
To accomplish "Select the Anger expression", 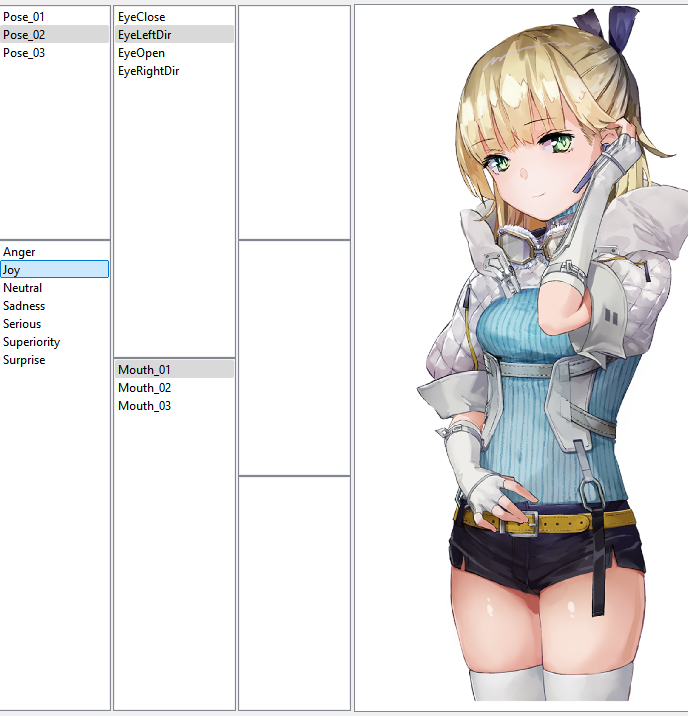I will pyautogui.click(x=54, y=252).
